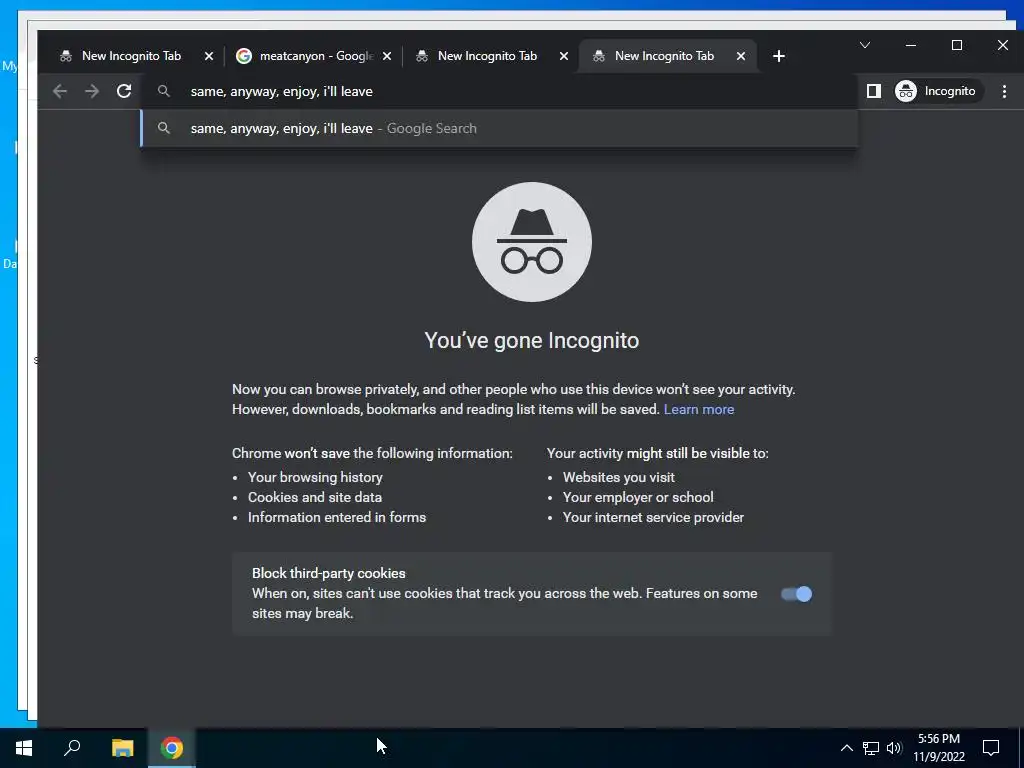This screenshot has width=1024, height=768.
Task: Click into the address bar text
Action: click(x=281, y=91)
